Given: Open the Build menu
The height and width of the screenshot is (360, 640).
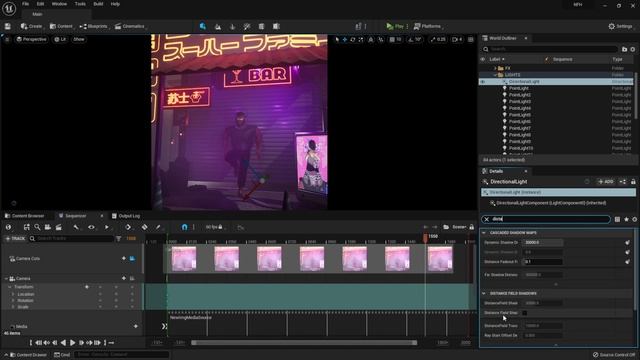Looking at the screenshot, I should tap(98, 4).
